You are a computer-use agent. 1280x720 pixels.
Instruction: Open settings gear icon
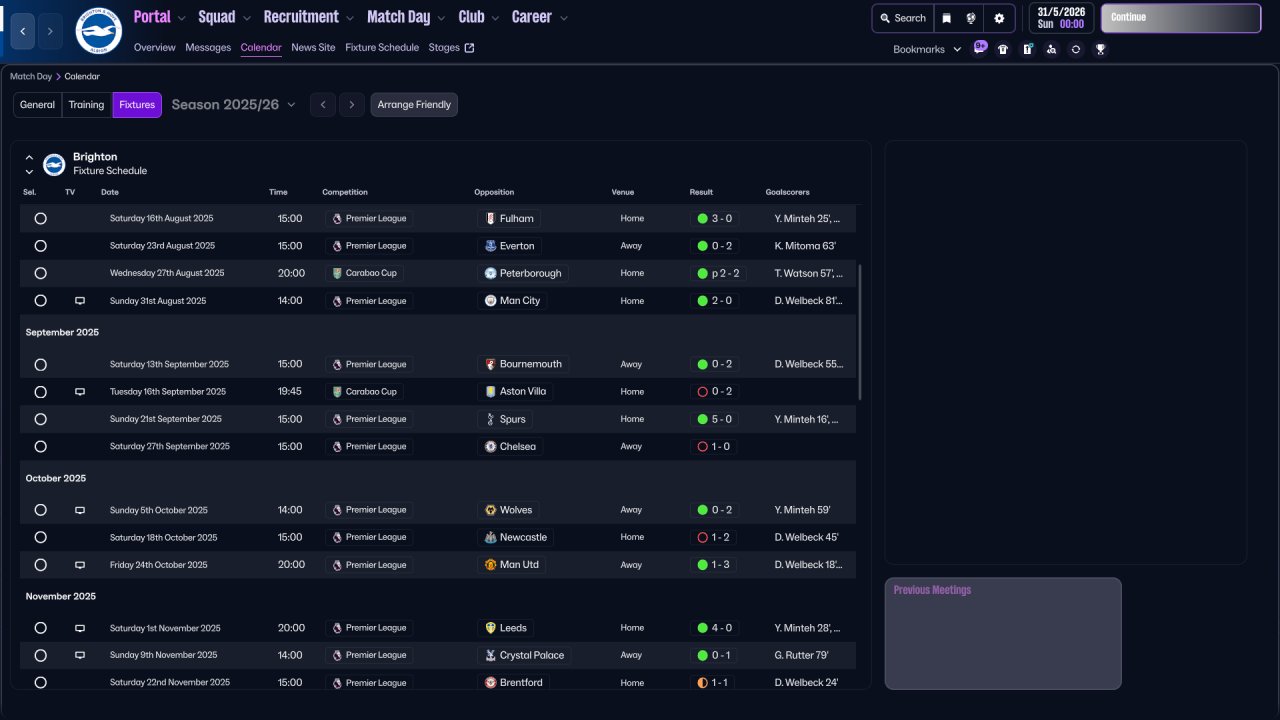999,18
